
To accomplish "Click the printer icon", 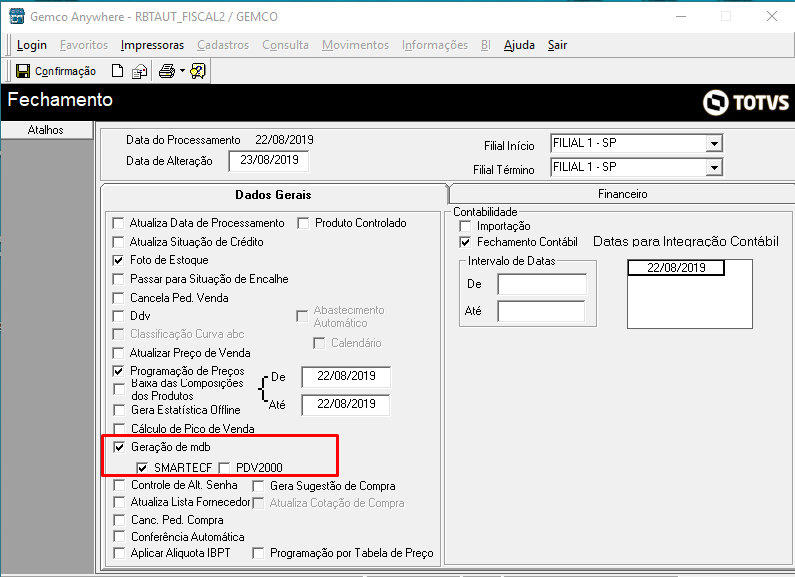I will (167, 71).
